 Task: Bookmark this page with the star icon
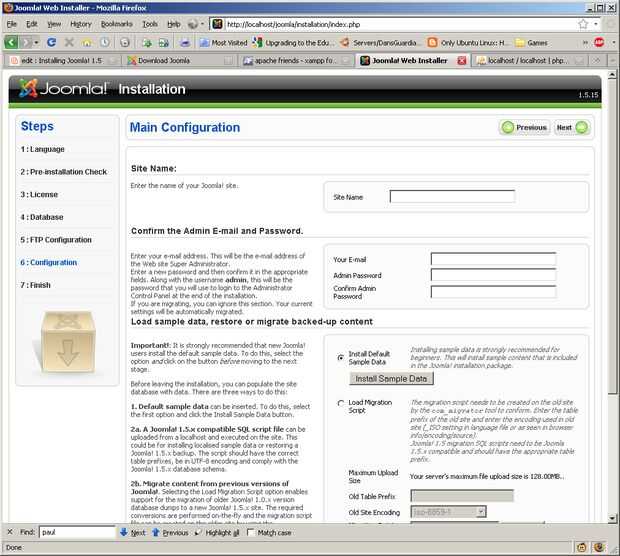(583, 24)
